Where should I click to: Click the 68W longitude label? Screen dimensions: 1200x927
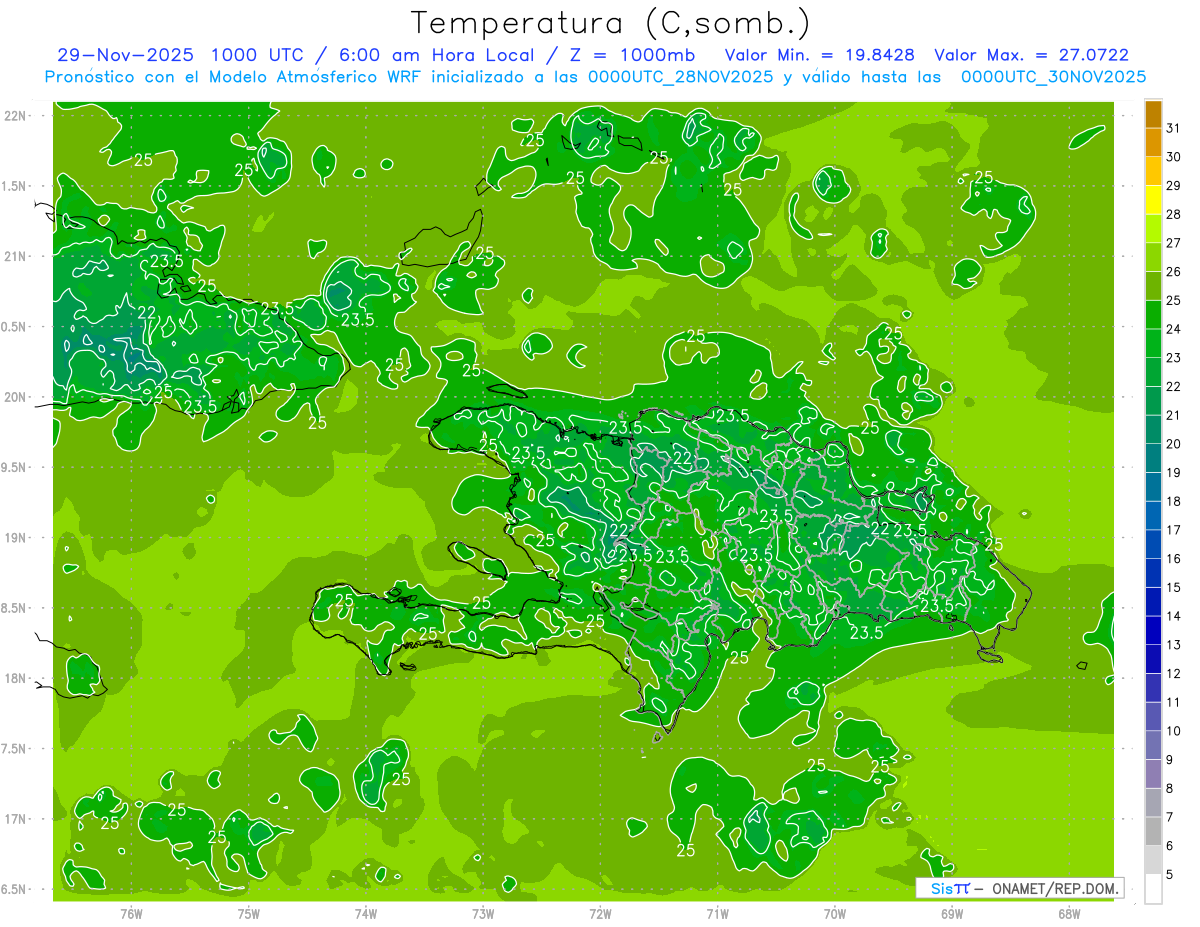[1069, 912]
